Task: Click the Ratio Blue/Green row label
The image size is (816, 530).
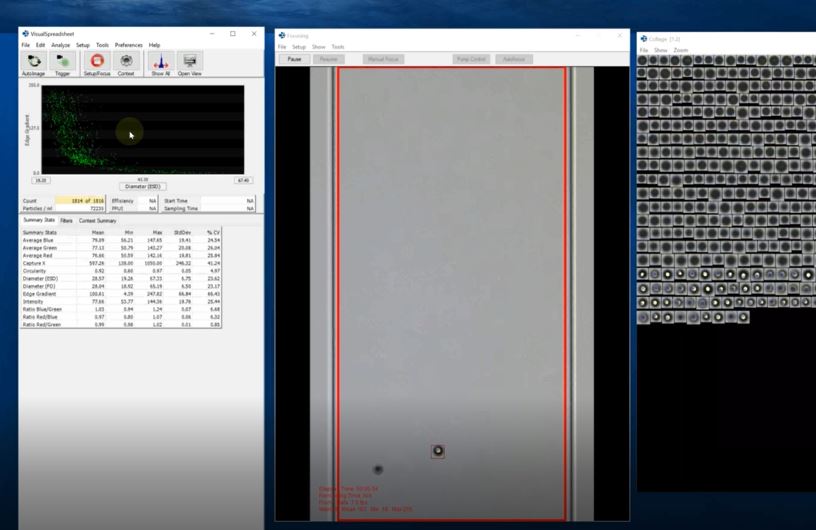Action: (x=42, y=309)
